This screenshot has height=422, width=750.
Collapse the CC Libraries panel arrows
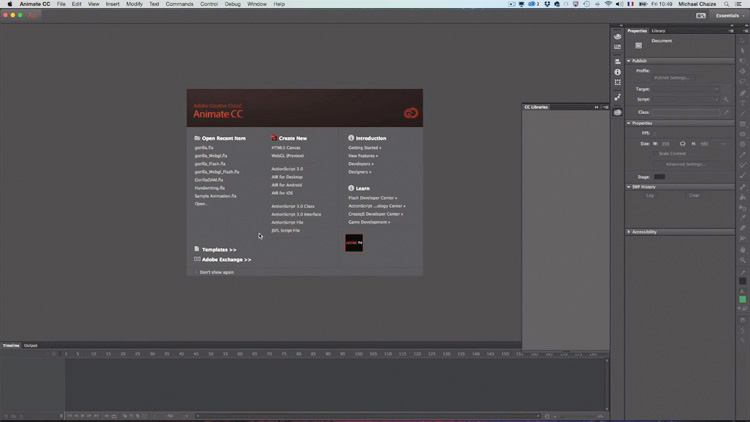[x=596, y=107]
